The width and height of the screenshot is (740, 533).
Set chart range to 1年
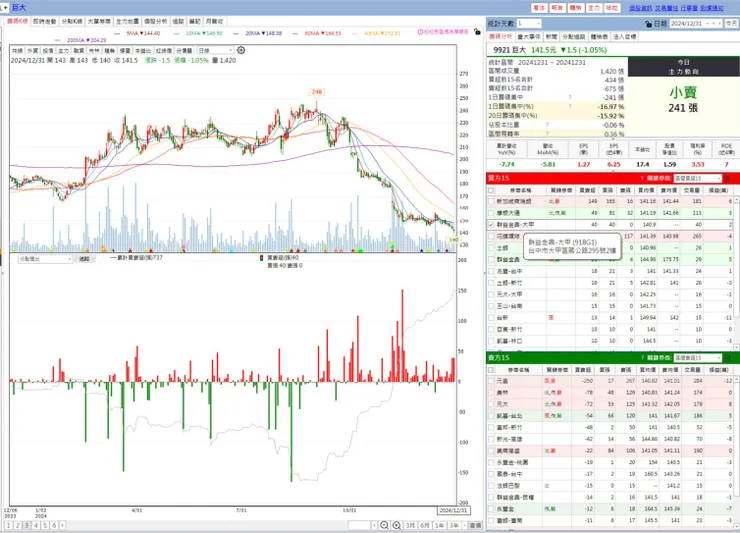439,525
